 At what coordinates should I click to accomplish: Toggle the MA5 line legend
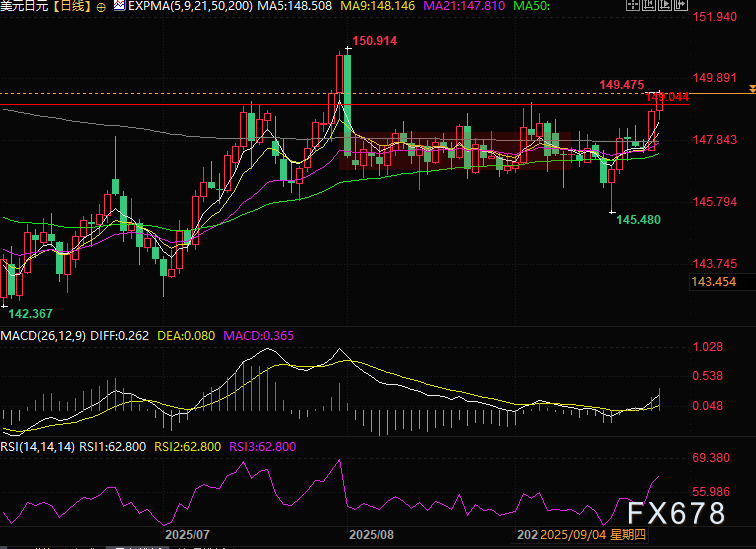pyautogui.click(x=277, y=7)
